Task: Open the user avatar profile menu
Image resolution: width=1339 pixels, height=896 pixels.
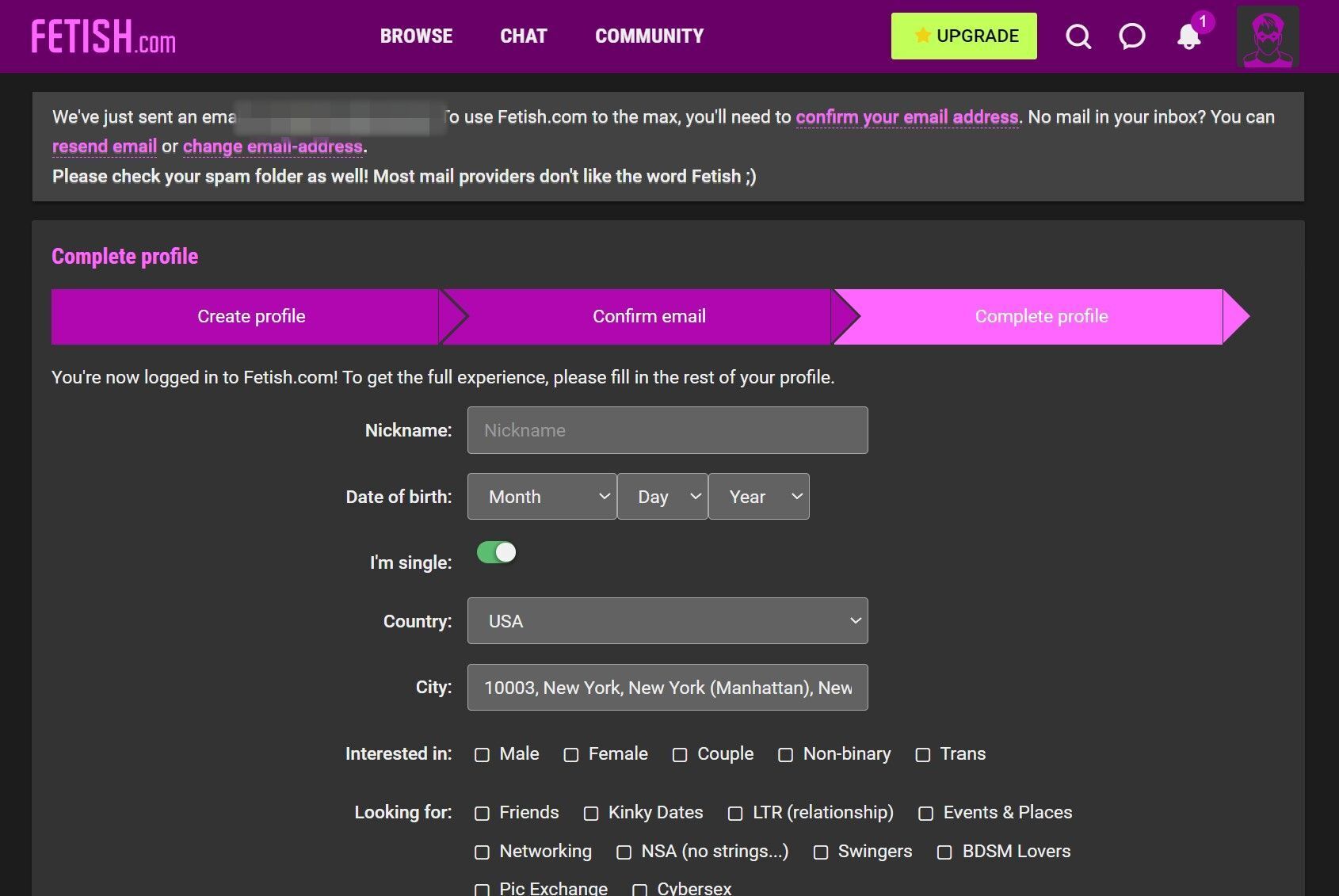Action: point(1267,36)
